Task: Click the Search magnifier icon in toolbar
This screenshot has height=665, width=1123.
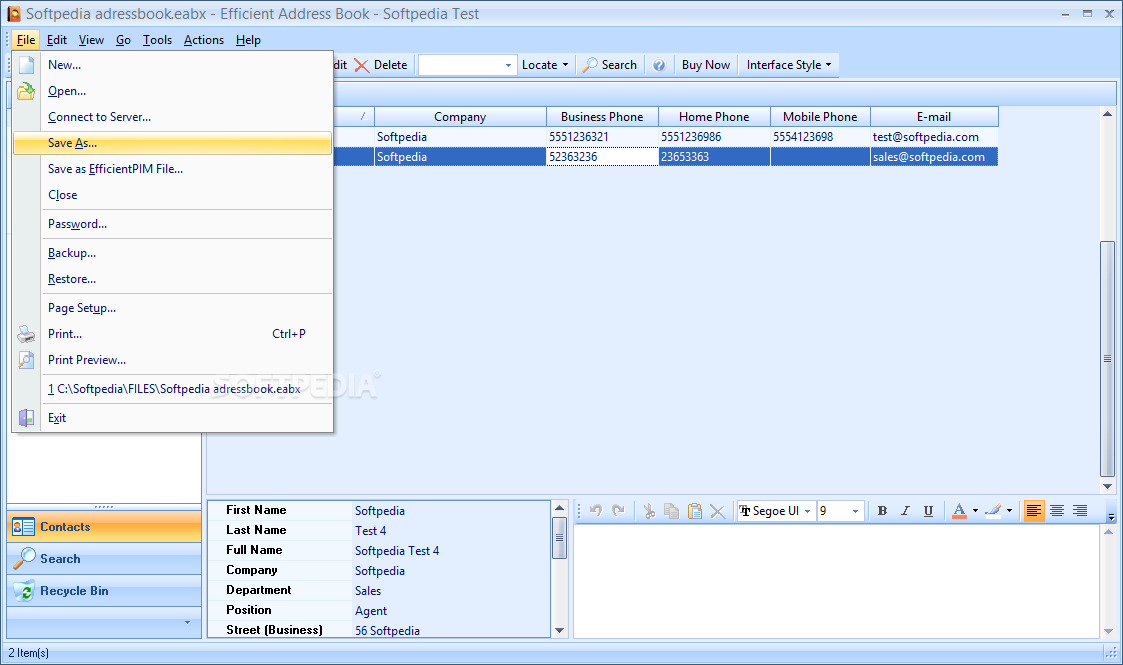Action: click(589, 65)
